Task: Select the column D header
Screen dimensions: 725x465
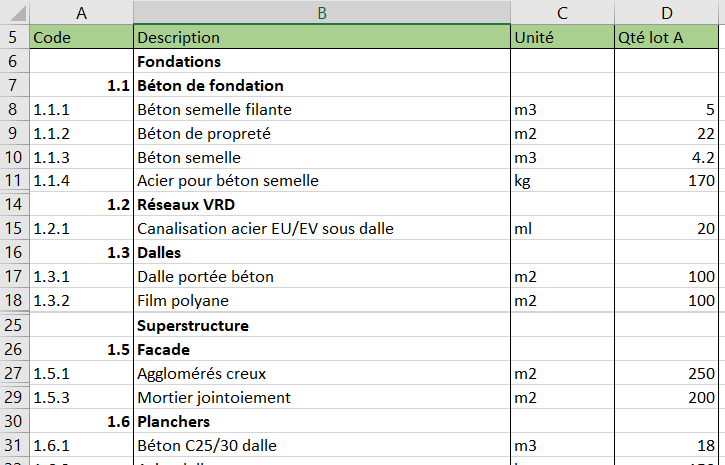Action: coord(667,13)
